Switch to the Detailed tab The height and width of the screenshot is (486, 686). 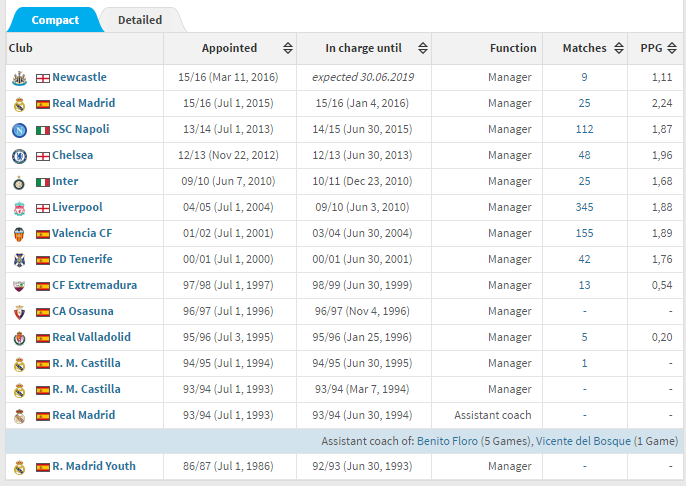click(x=140, y=20)
